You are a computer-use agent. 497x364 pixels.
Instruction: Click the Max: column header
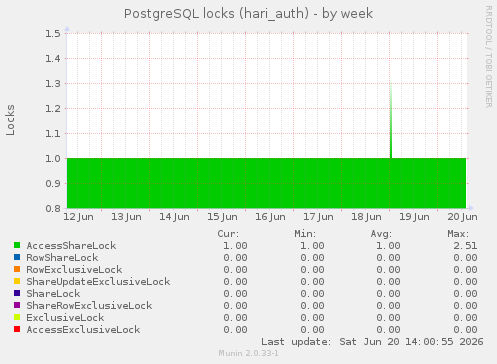[x=458, y=234]
